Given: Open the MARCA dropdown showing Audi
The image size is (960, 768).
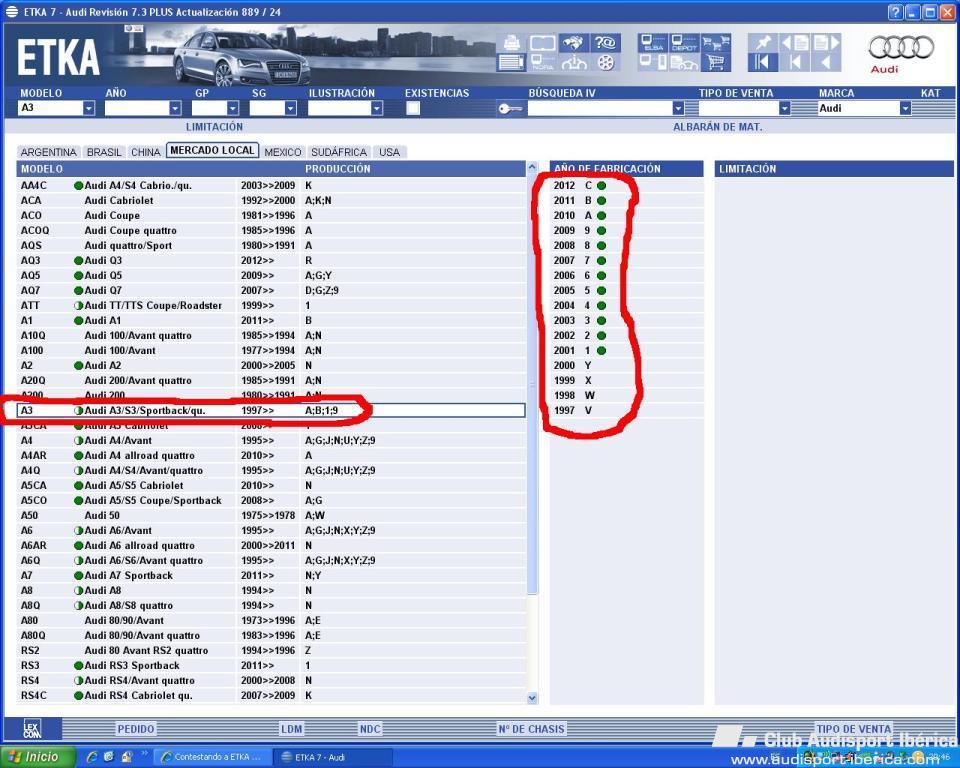Looking at the screenshot, I should tap(905, 108).
